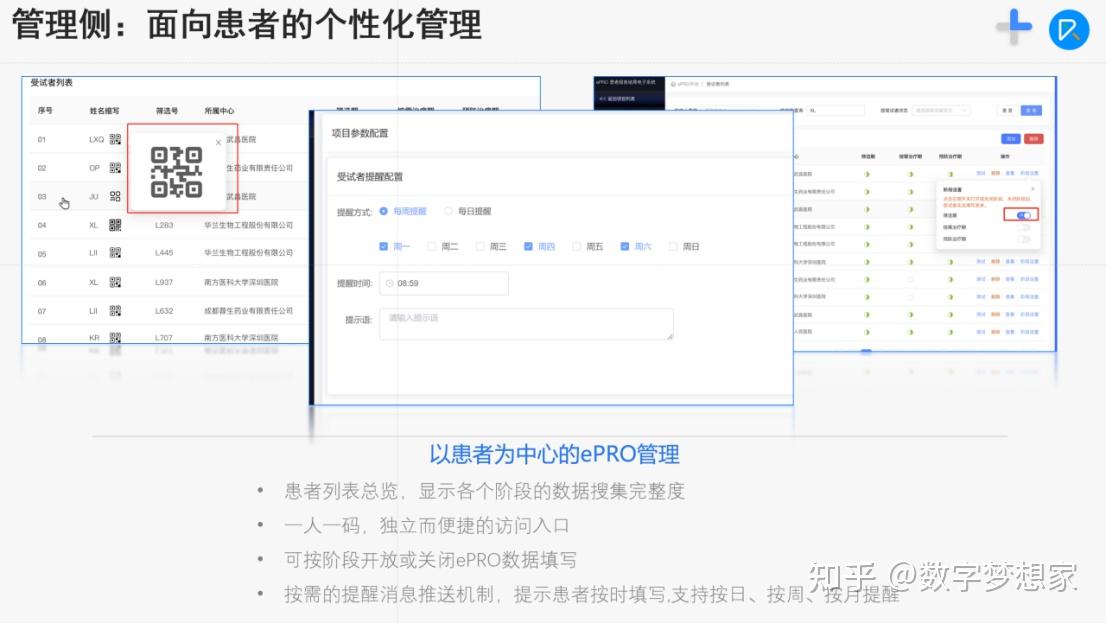The image size is (1107, 624).
Task: Click the clock icon inside the 提醒时间 field
Action: coord(390,283)
